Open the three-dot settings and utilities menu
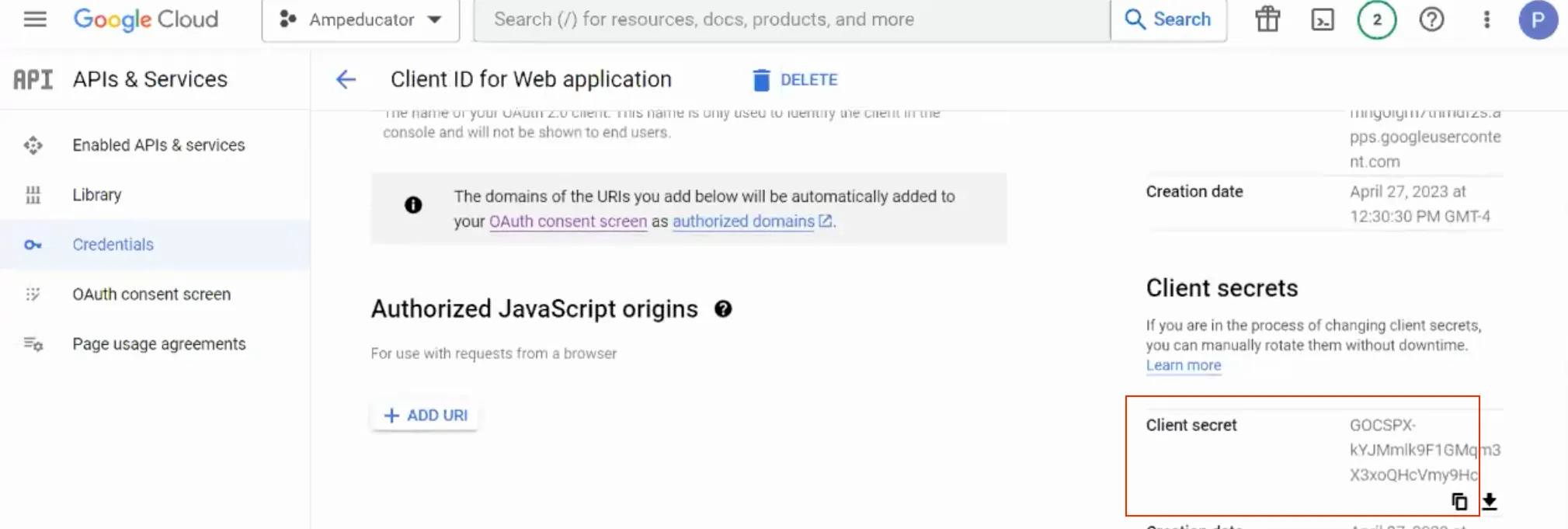Screen dimensions: 1568x529 pyautogui.click(x=1486, y=19)
